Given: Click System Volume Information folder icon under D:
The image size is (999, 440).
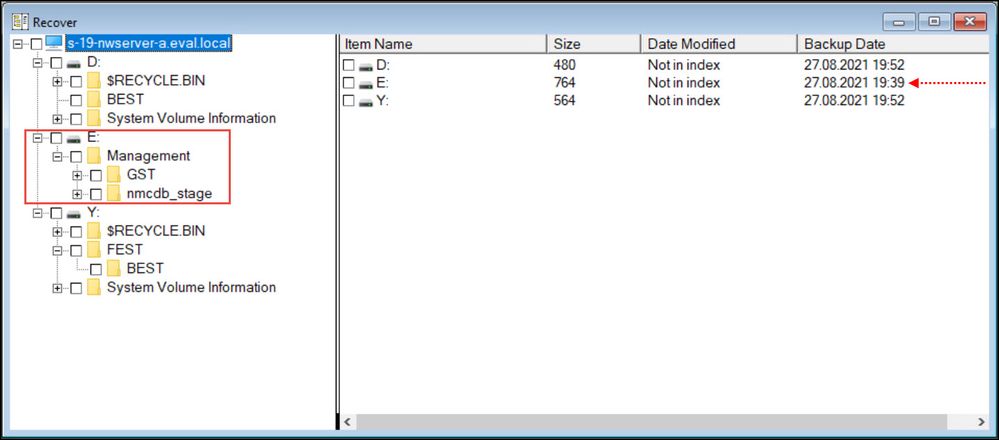Looking at the screenshot, I should [x=94, y=118].
